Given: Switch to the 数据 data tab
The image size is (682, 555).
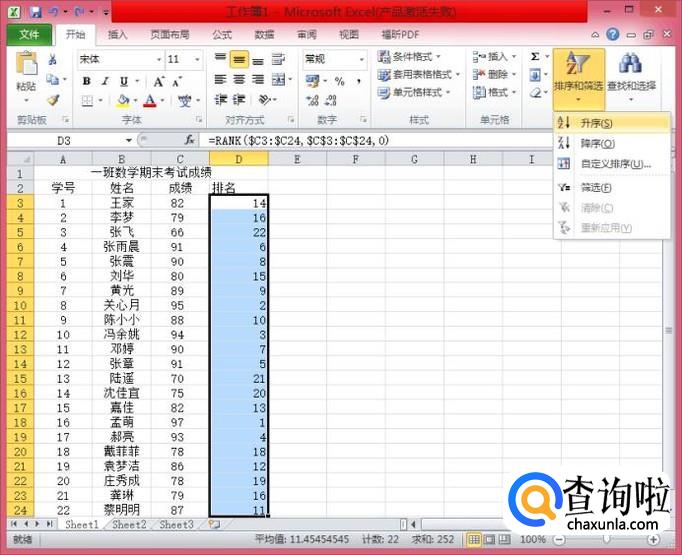Looking at the screenshot, I should [264, 35].
